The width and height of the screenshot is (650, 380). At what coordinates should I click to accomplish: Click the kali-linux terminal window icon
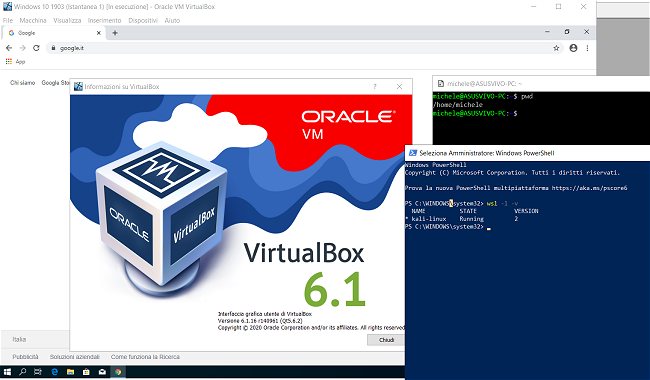coord(441,84)
